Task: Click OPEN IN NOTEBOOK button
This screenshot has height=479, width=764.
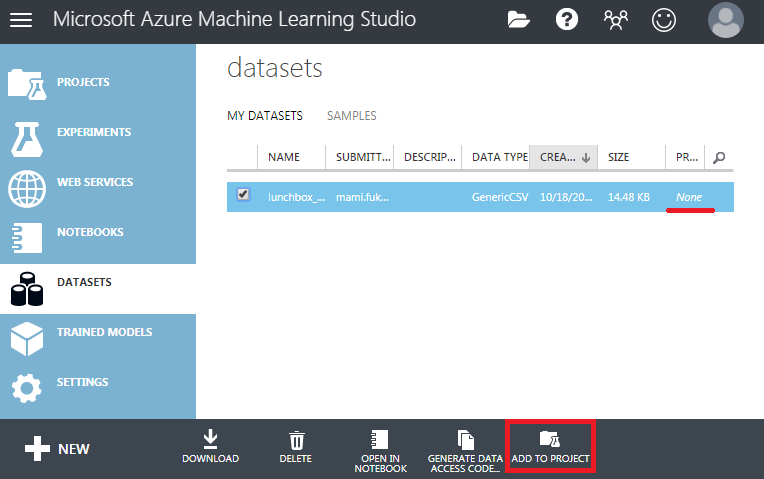Action: 381,451
